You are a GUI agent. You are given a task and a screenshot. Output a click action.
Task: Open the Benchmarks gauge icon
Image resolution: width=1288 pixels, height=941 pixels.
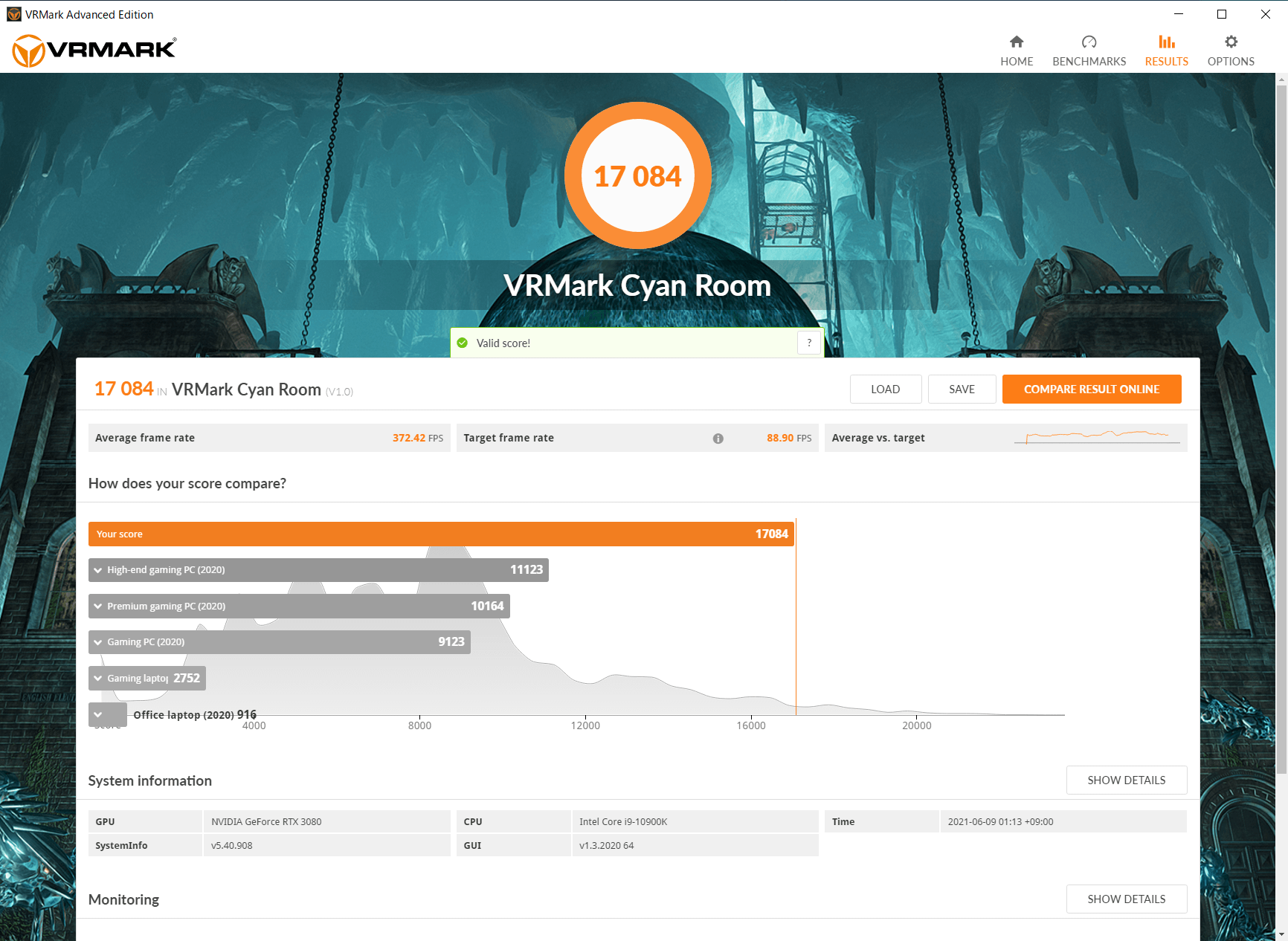point(1089,42)
